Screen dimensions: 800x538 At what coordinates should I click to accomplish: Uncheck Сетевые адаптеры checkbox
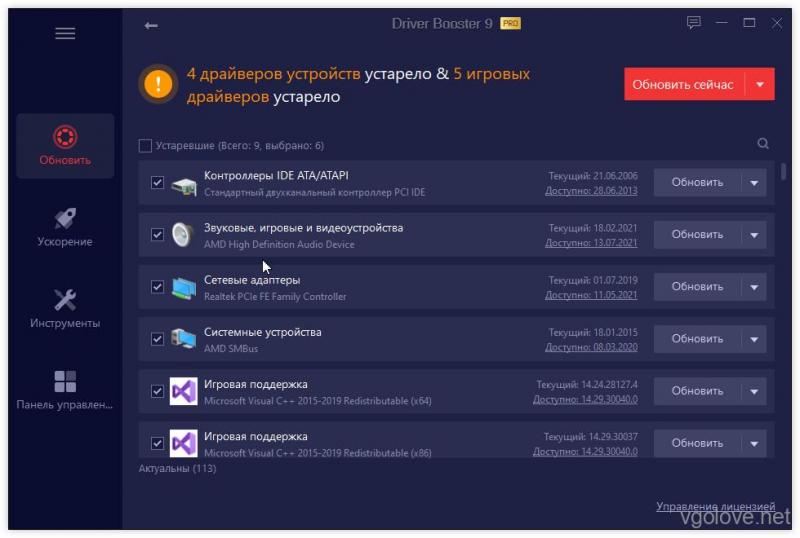(x=157, y=287)
